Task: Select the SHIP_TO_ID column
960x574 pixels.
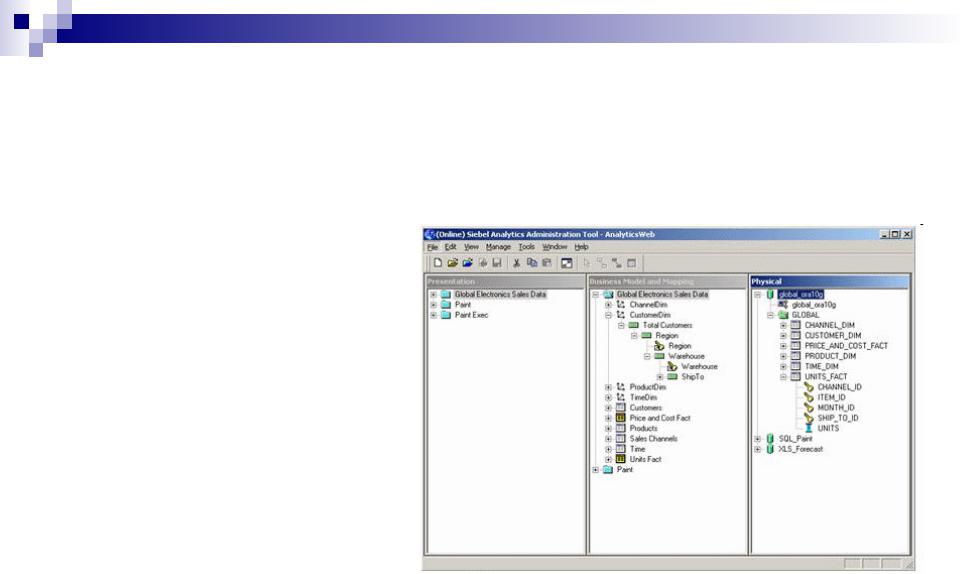Action: click(x=838, y=418)
